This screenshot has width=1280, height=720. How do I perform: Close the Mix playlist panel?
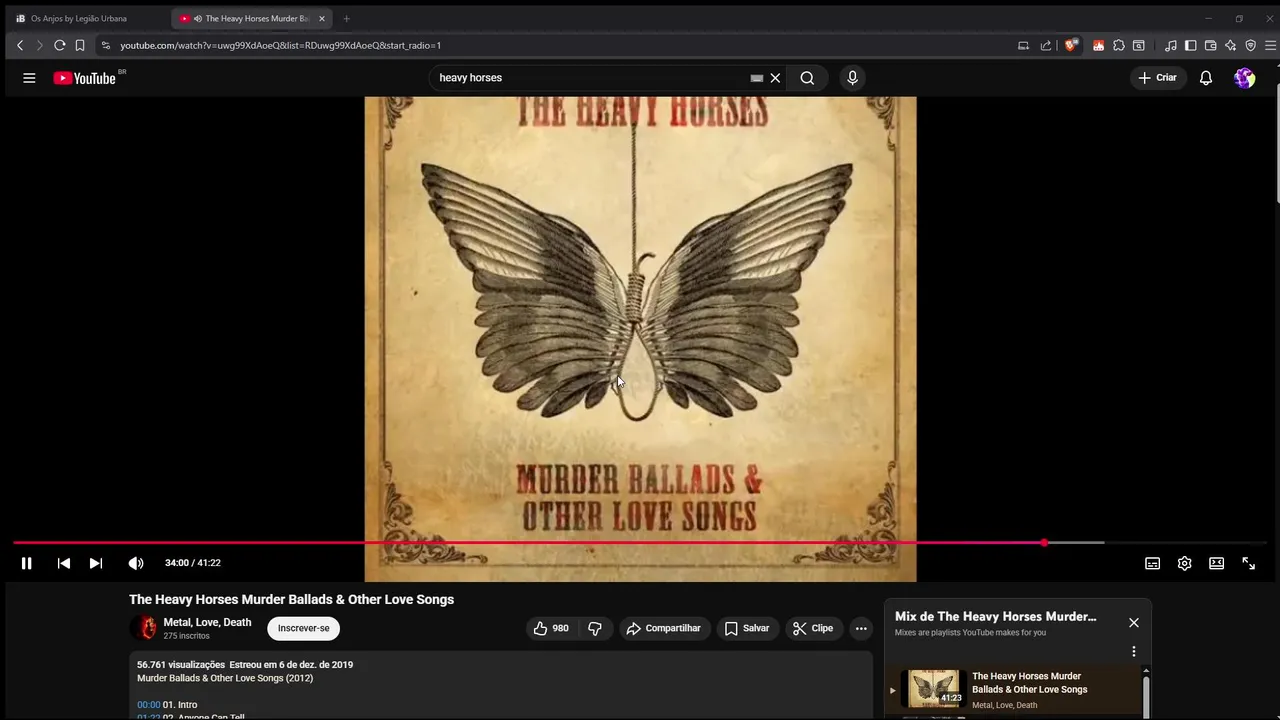click(1134, 622)
